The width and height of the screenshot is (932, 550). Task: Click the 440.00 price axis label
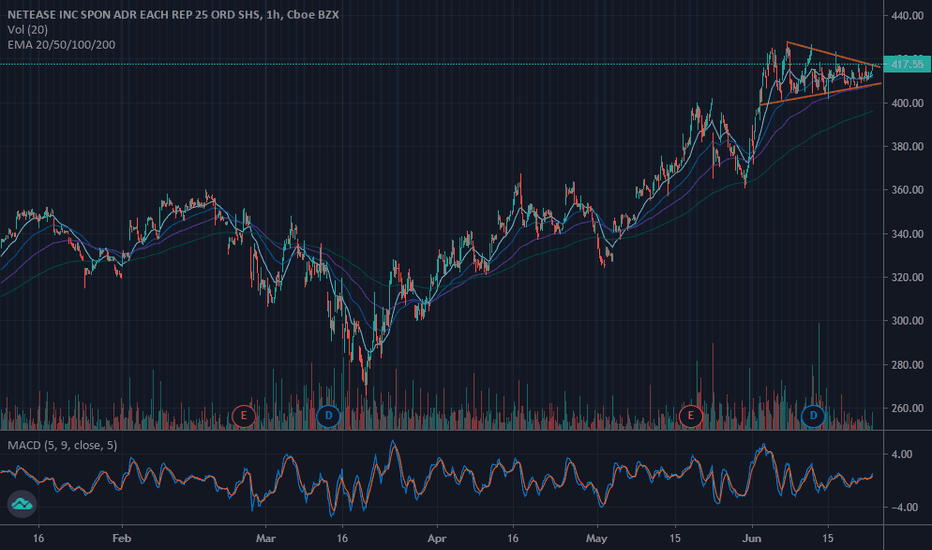[907, 16]
